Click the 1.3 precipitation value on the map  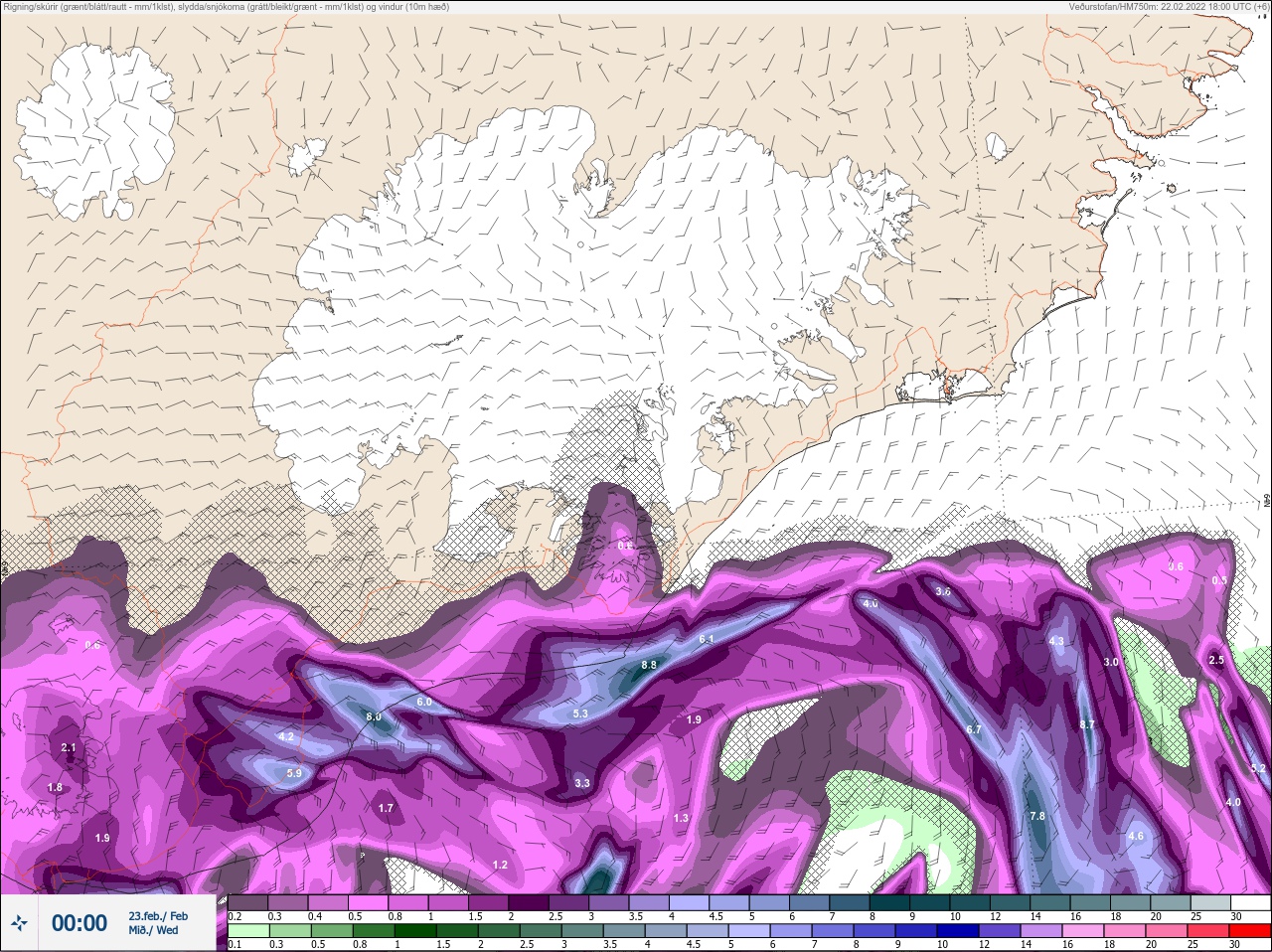(681, 818)
